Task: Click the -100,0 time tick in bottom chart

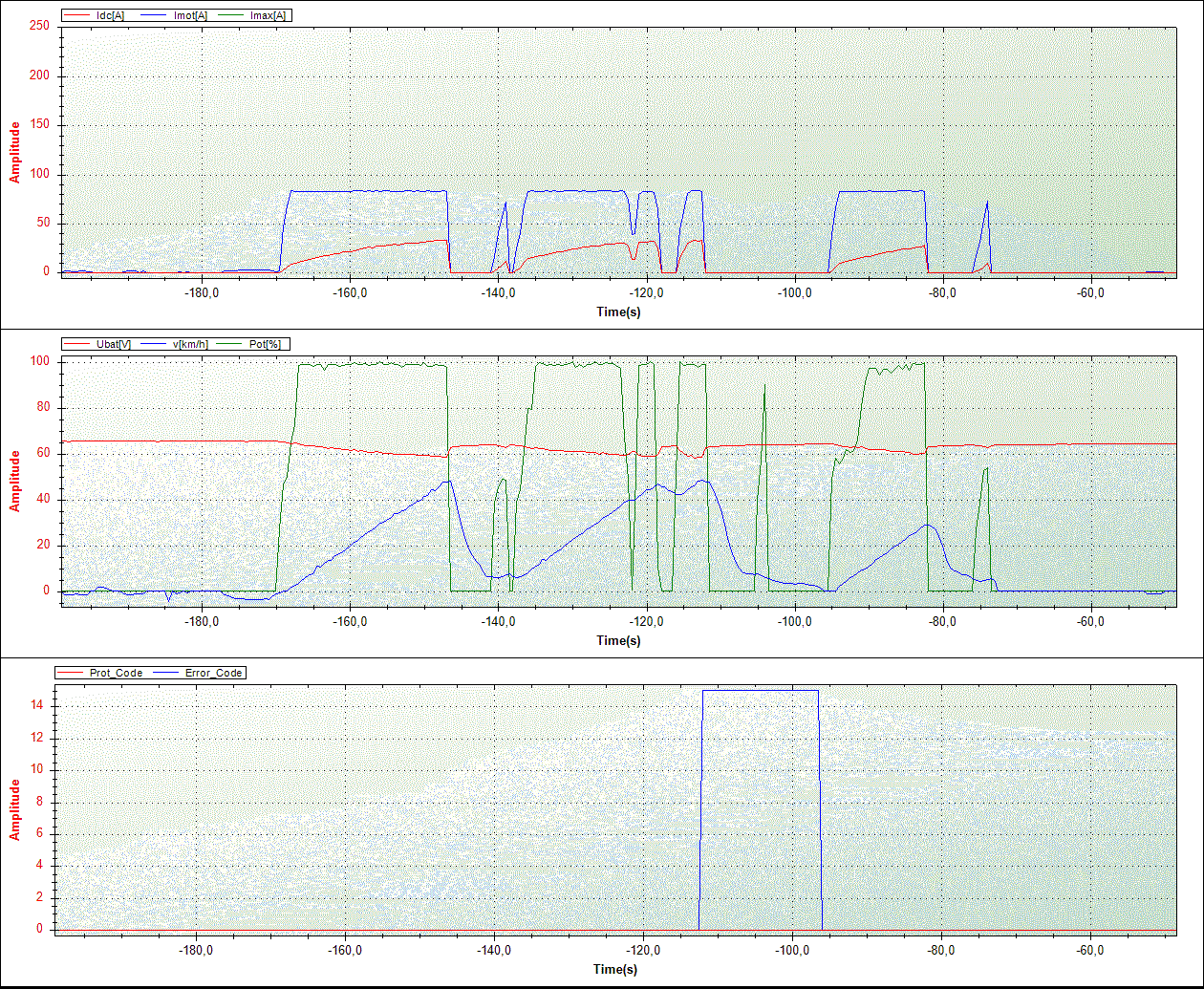Action: click(x=794, y=951)
